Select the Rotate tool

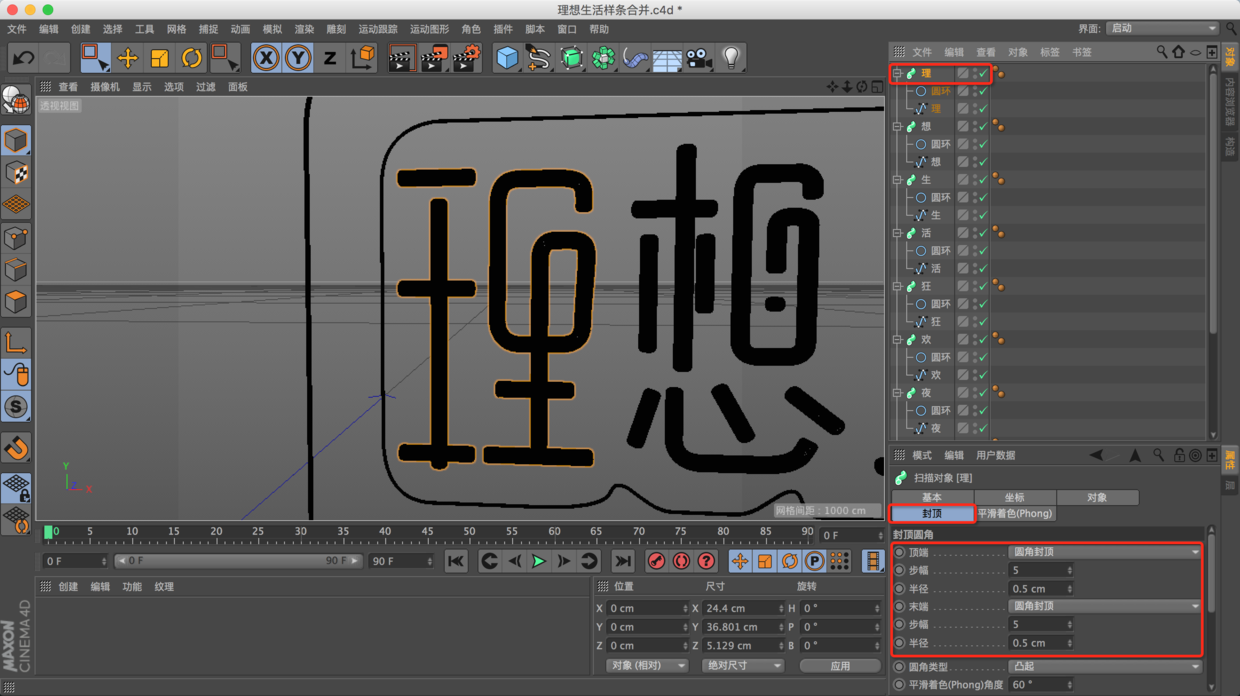tap(192, 58)
